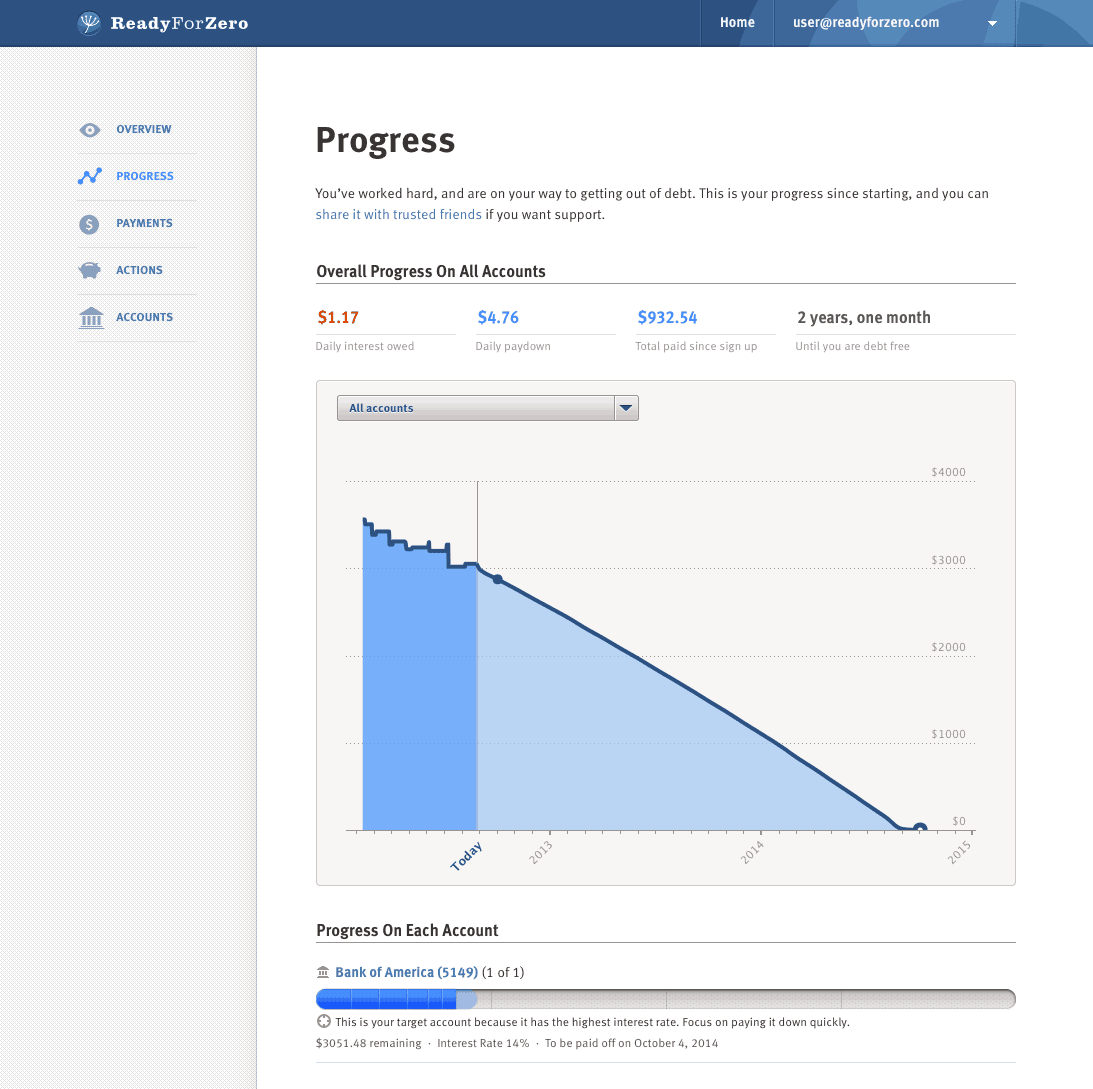Image resolution: width=1093 pixels, height=1089 pixels.
Task: Click the bank icon beside Bank of America
Action: pyautogui.click(x=323, y=972)
